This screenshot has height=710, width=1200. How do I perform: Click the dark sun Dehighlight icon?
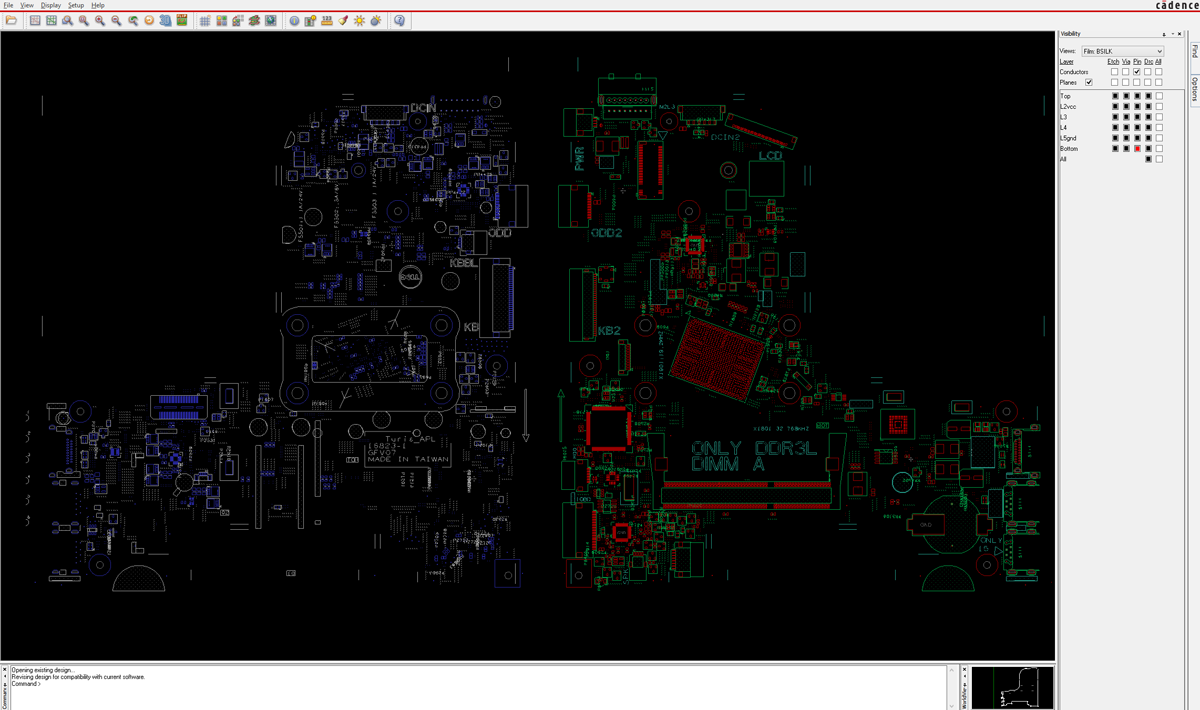(x=376, y=20)
